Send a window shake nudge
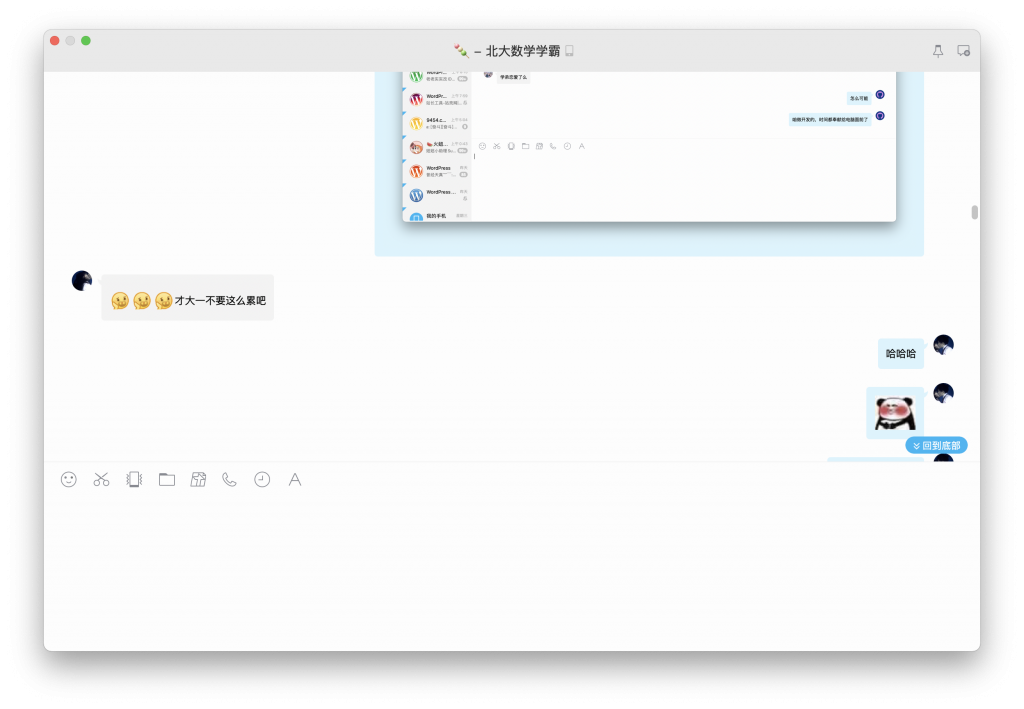 (133, 480)
